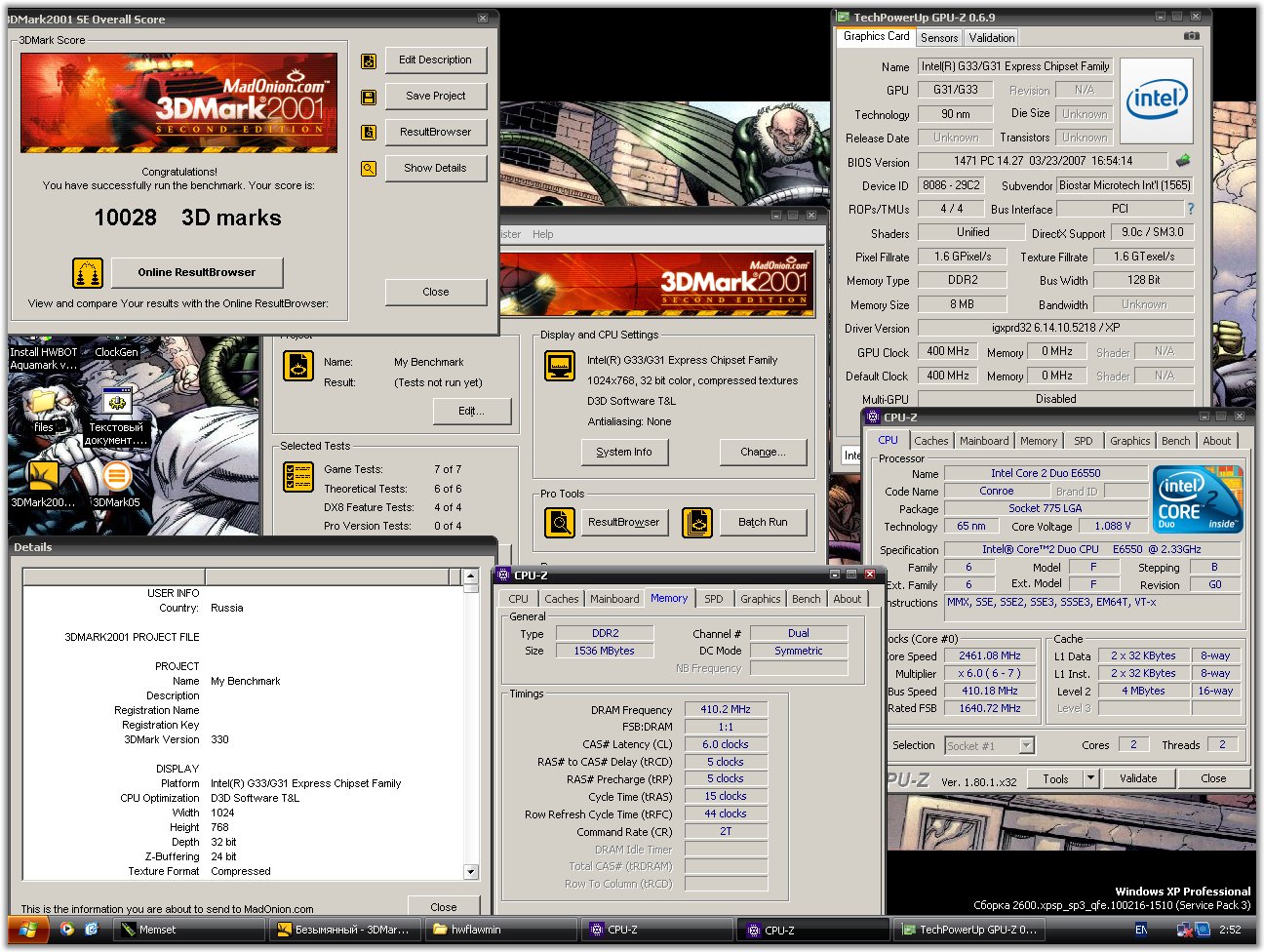Click the 'igxprd32 6.14.10.5218 / XP' driver version field
The image size is (1264, 952).
pos(1056,329)
